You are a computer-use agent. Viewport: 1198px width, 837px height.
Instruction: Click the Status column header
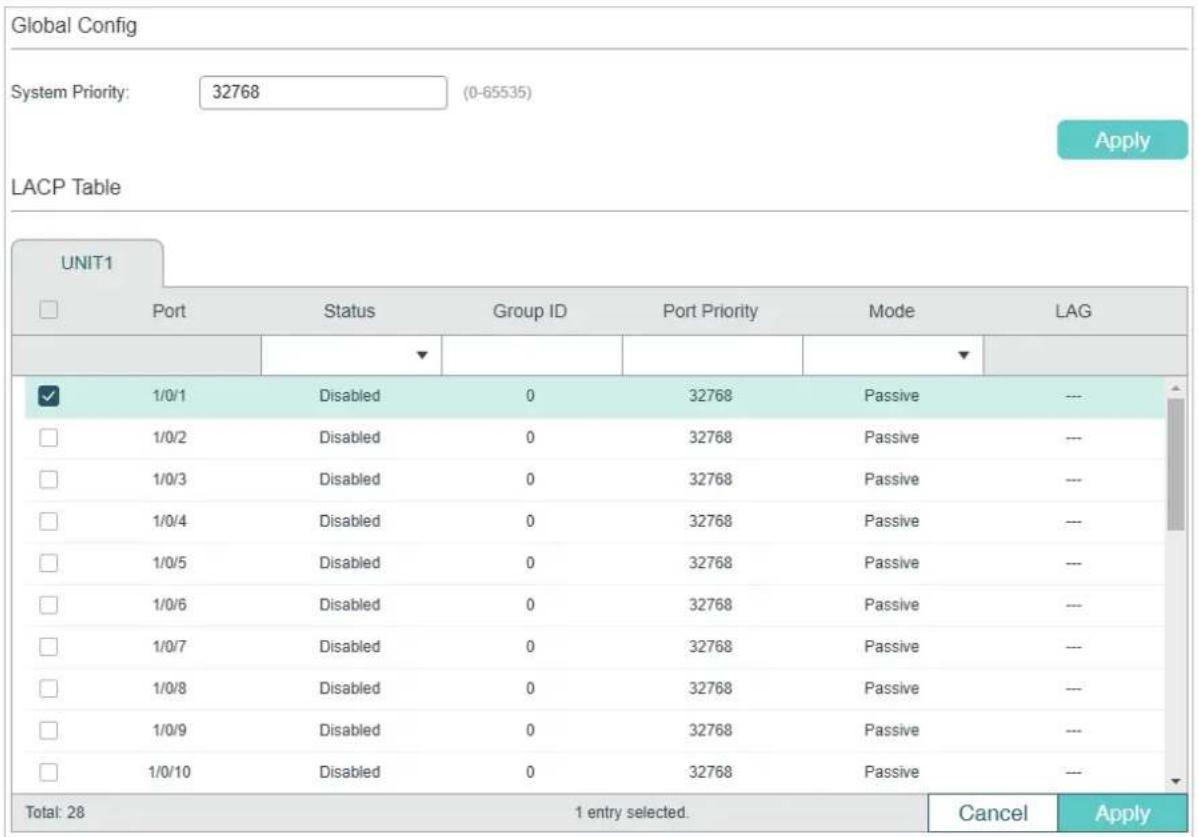349,311
